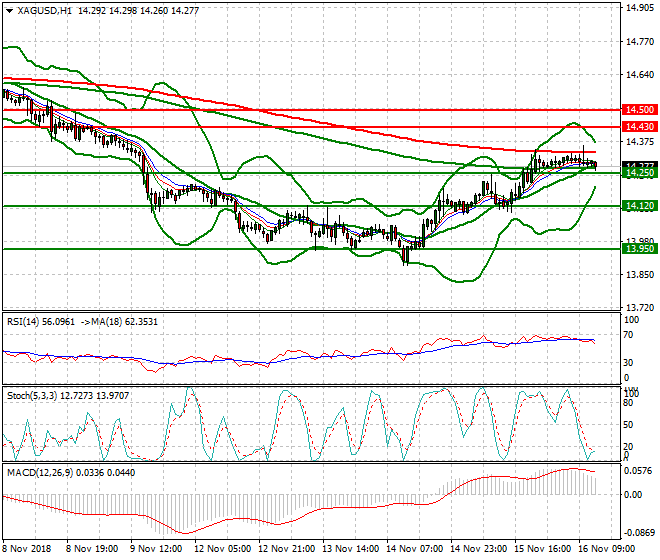Click the 12 Nov 21:00 time label

tap(286, 549)
